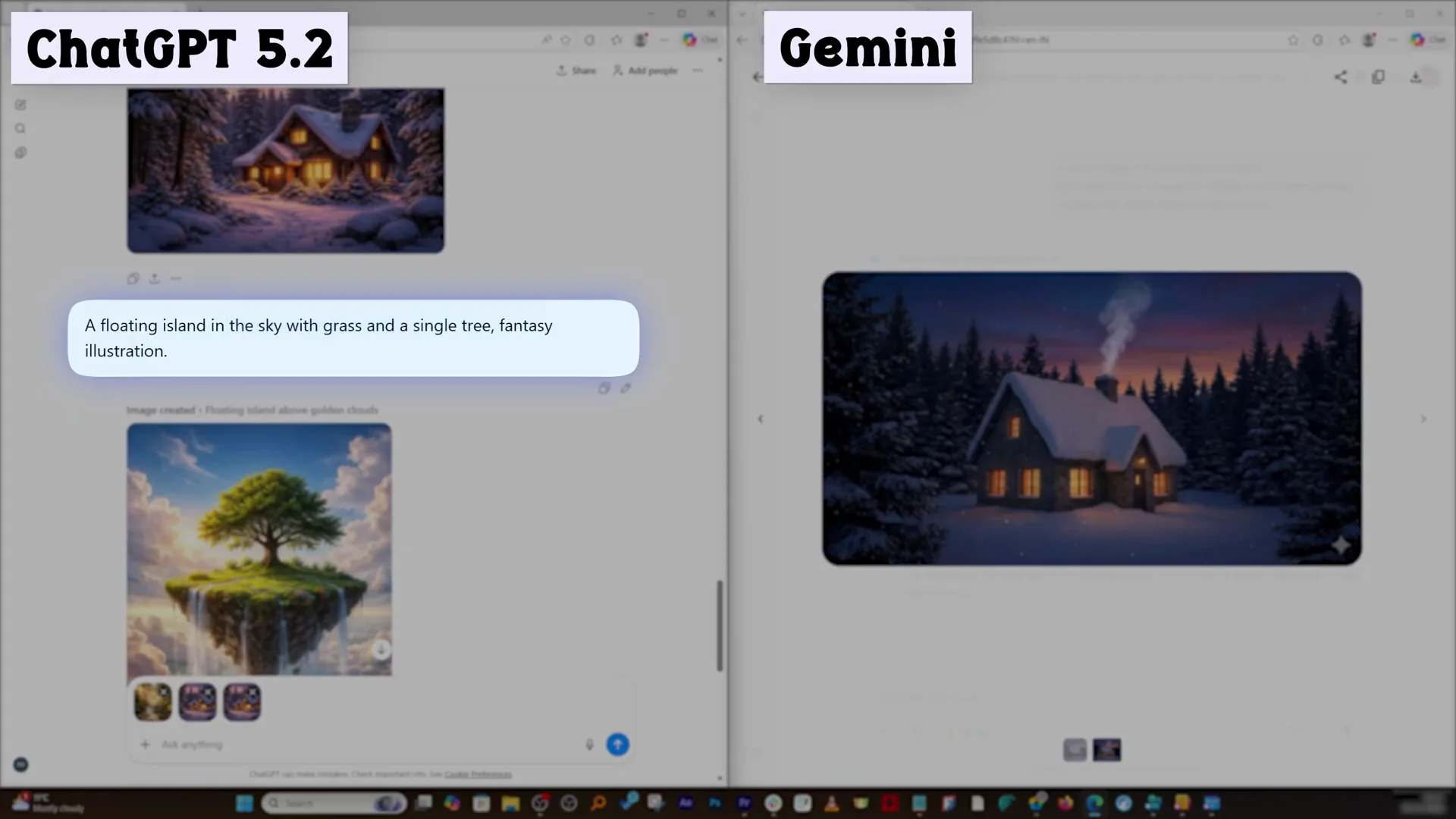
Task: Open the more options menu under the cabin image
Action: click(x=175, y=278)
